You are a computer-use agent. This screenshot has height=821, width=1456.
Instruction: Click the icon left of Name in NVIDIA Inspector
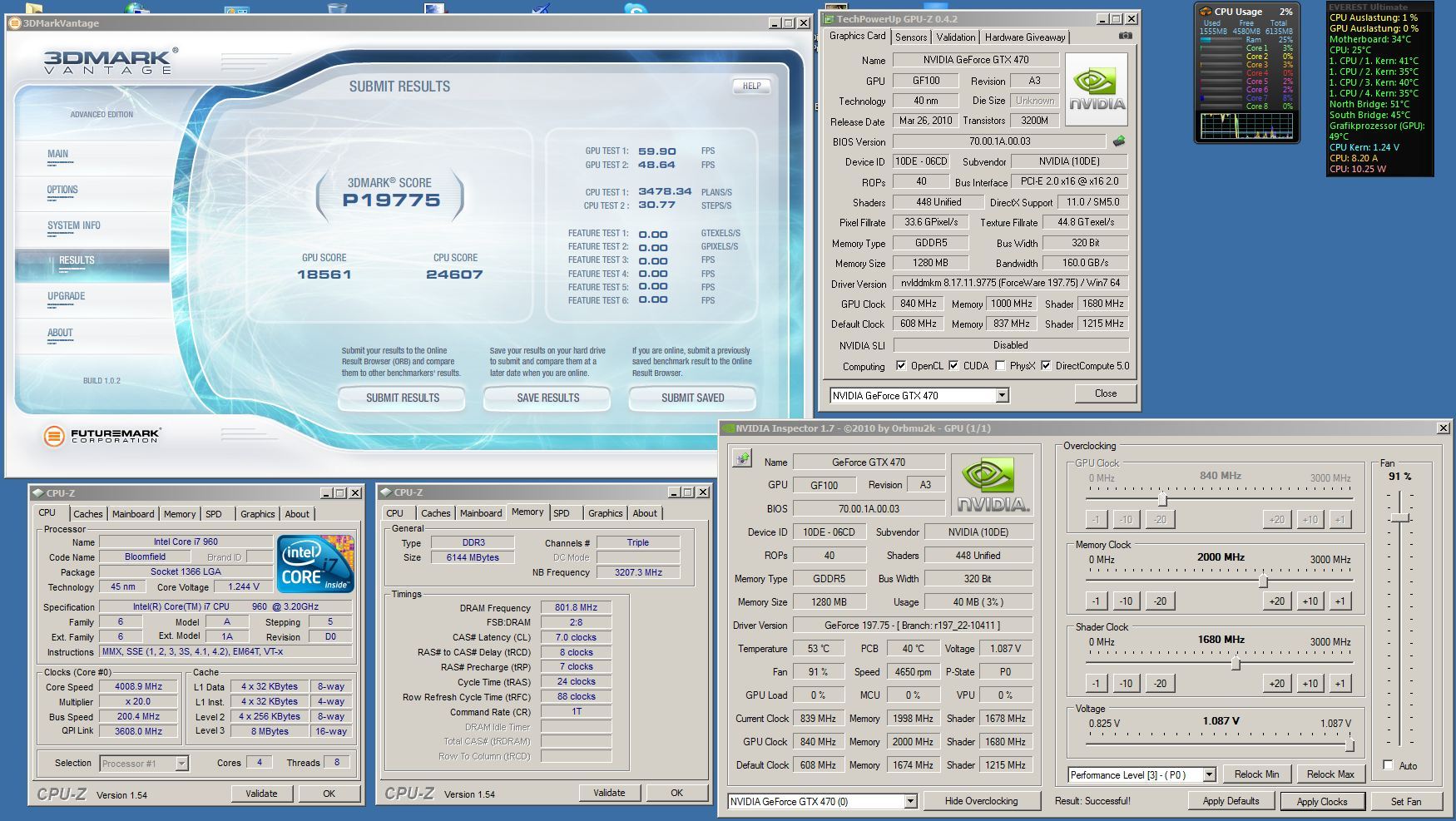[x=741, y=458]
